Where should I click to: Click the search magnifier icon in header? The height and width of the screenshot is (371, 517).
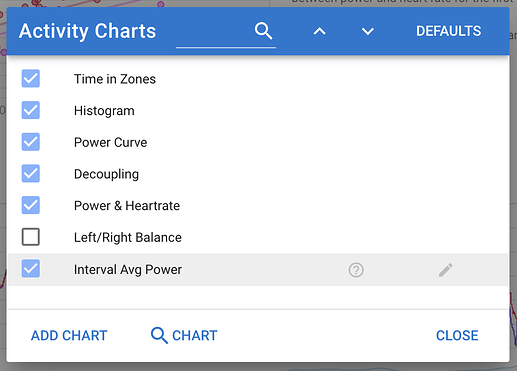click(x=263, y=31)
